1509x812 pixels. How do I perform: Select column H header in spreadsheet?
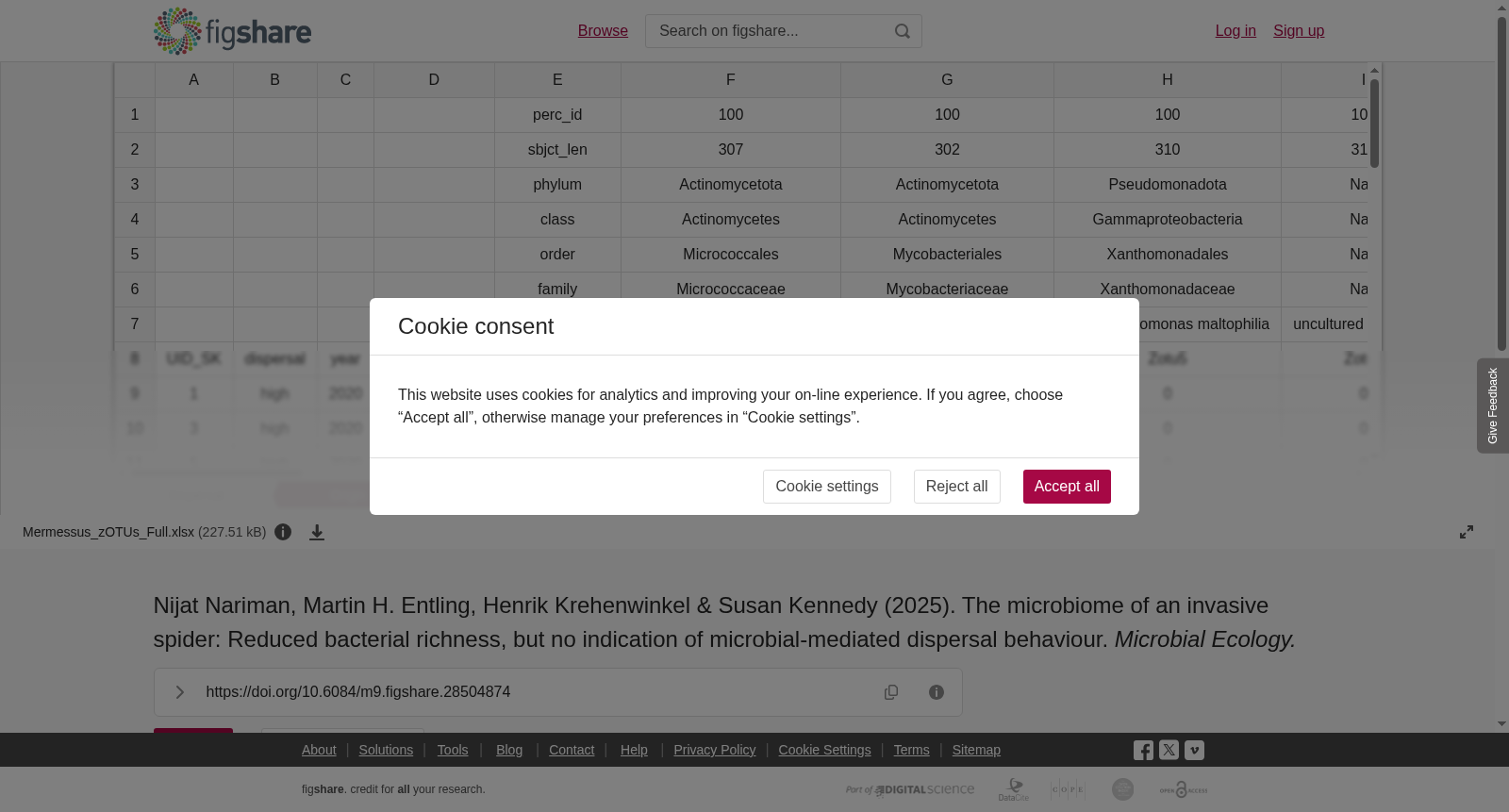pos(1168,80)
